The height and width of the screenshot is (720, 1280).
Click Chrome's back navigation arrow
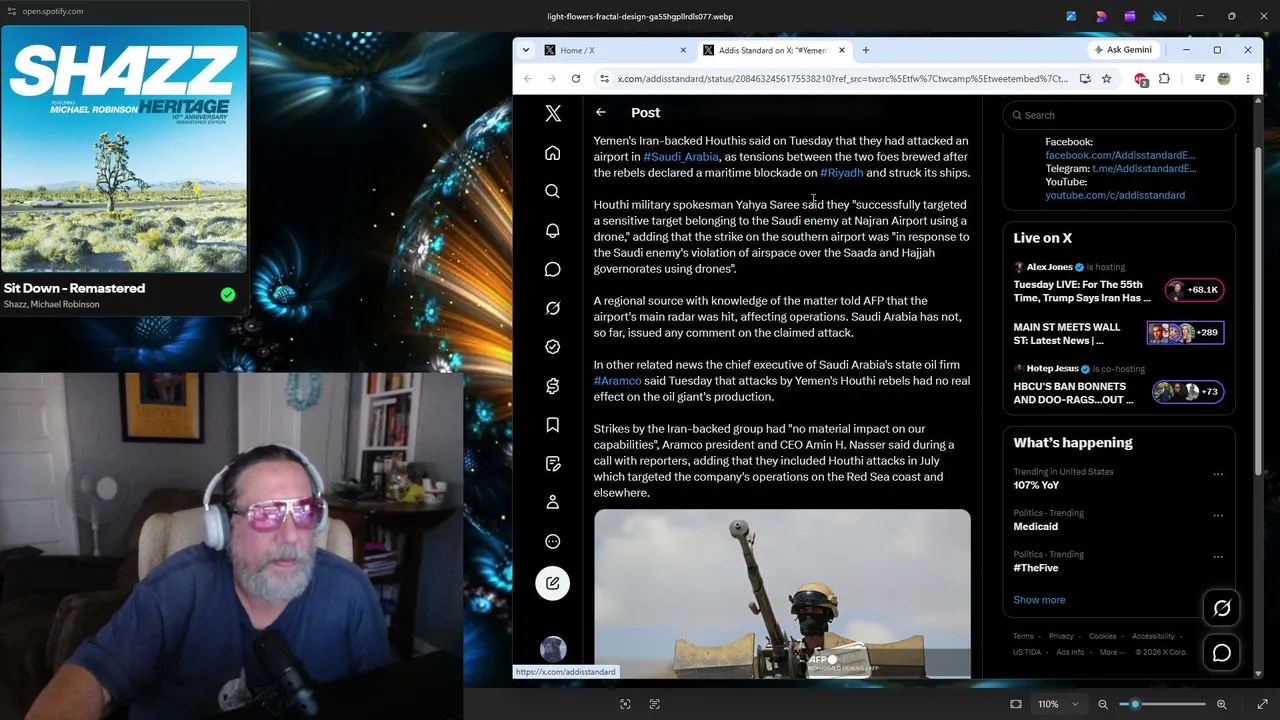coord(528,79)
